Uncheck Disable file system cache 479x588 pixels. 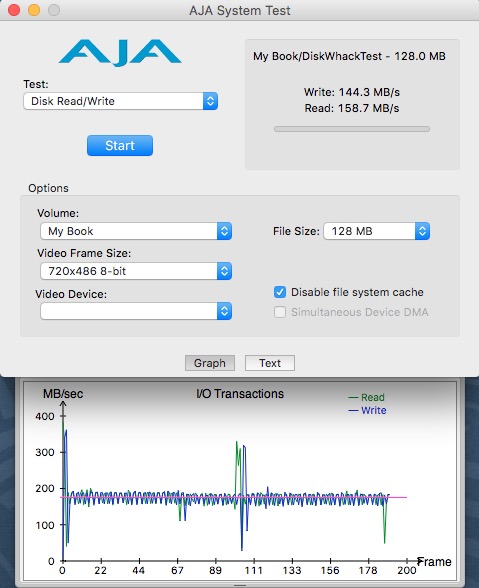280,292
